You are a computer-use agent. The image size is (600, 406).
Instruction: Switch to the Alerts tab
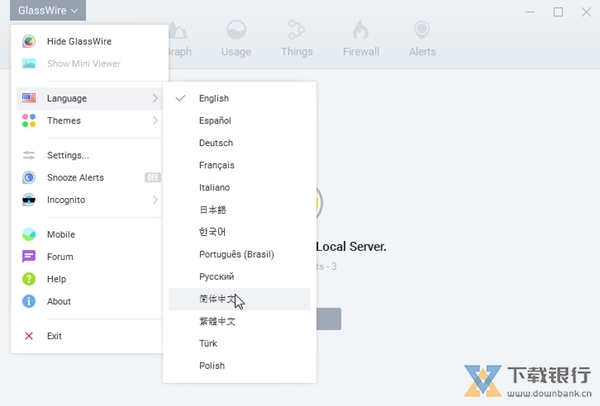coord(422,38)
